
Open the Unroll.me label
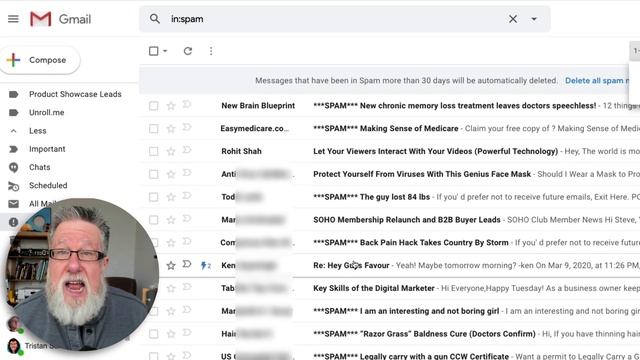point(47,113)
